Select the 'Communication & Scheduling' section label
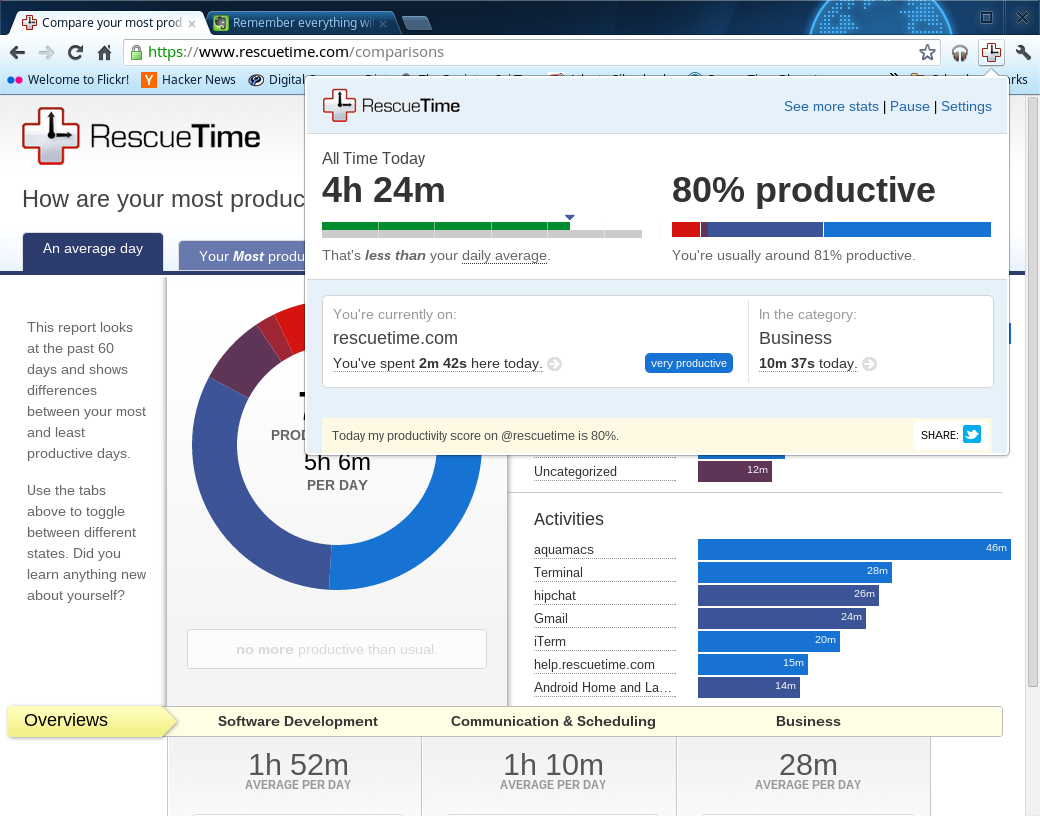 coord(553,721)
